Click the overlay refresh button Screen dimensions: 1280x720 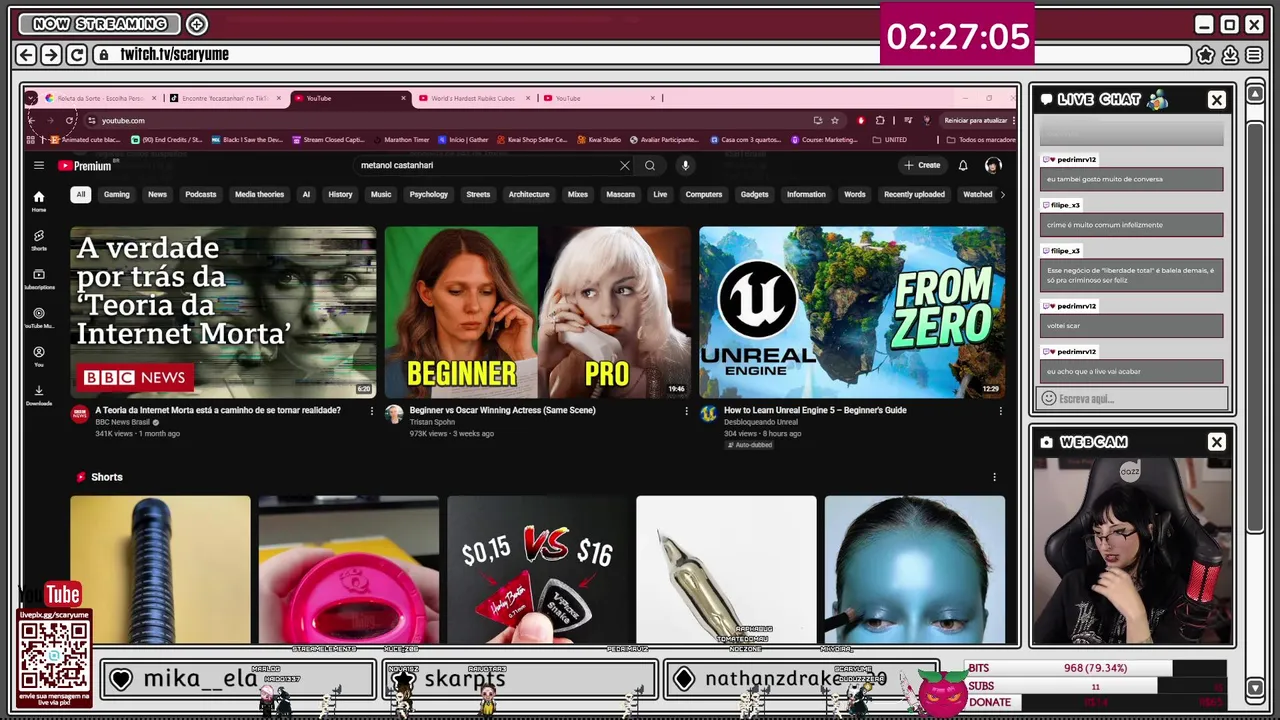coord(75,55)
